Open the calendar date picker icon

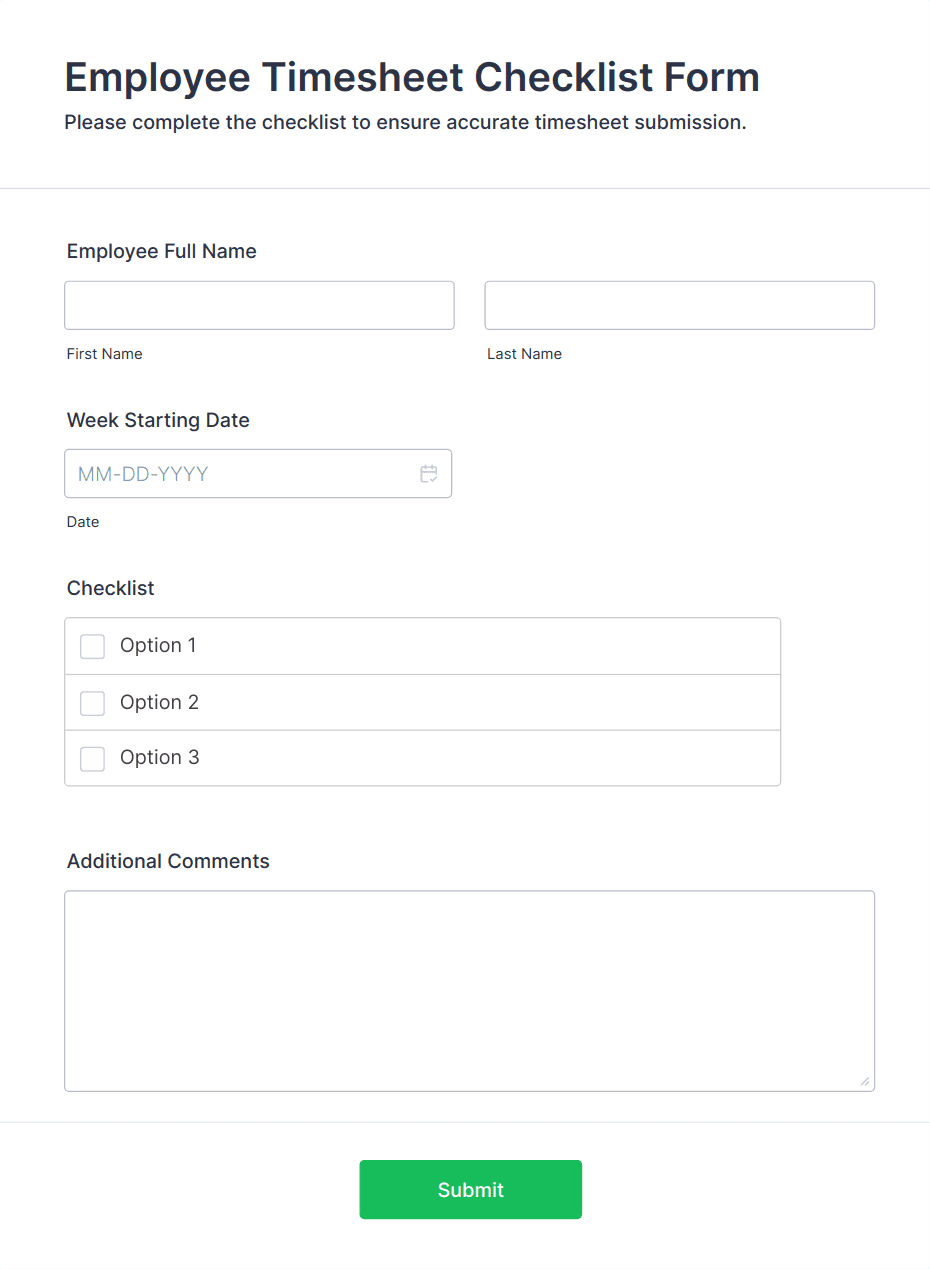tap(429, 473)
